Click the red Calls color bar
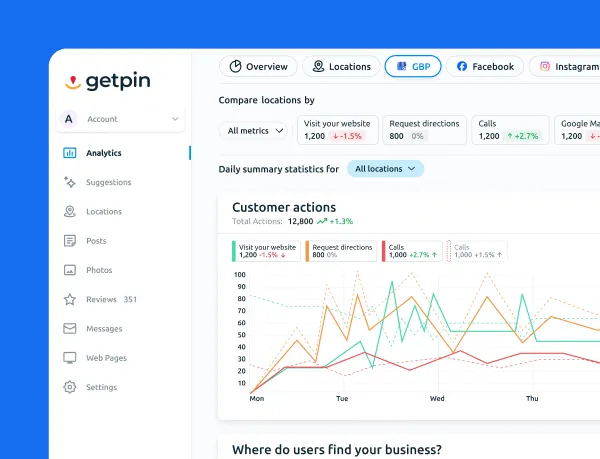 coord(383,251)
